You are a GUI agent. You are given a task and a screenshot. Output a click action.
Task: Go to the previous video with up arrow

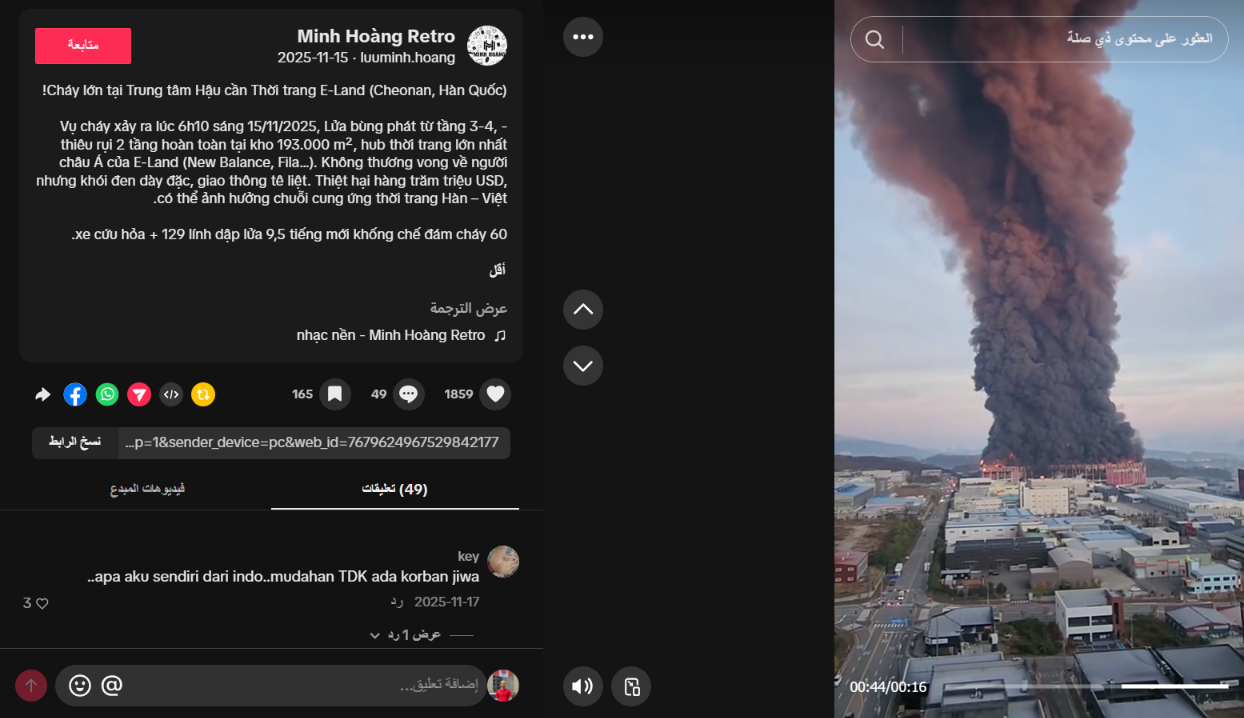tap(583, 310)
